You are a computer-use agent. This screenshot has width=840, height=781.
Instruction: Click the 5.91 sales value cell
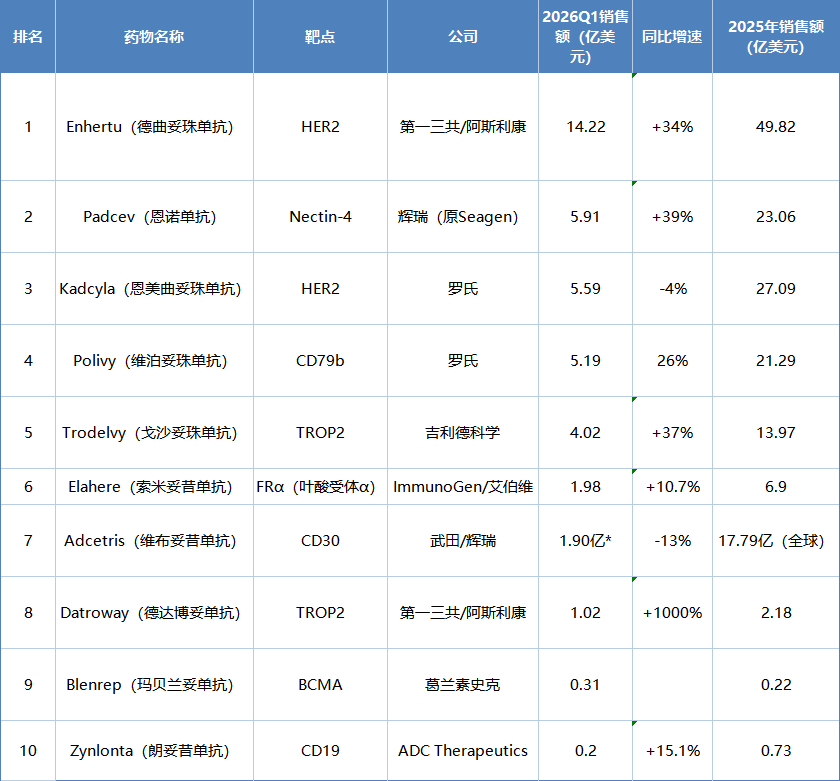pyautogui.click(x=586, y=217)
